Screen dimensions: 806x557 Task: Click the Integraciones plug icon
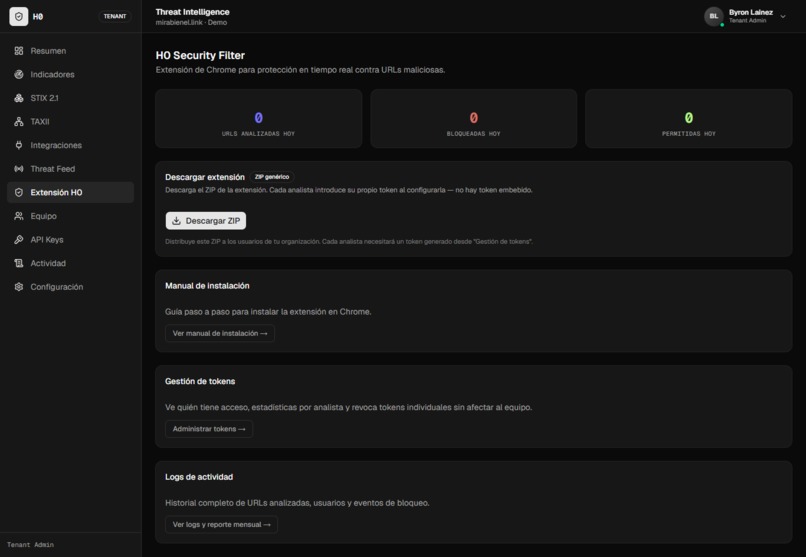pos(19,145)
